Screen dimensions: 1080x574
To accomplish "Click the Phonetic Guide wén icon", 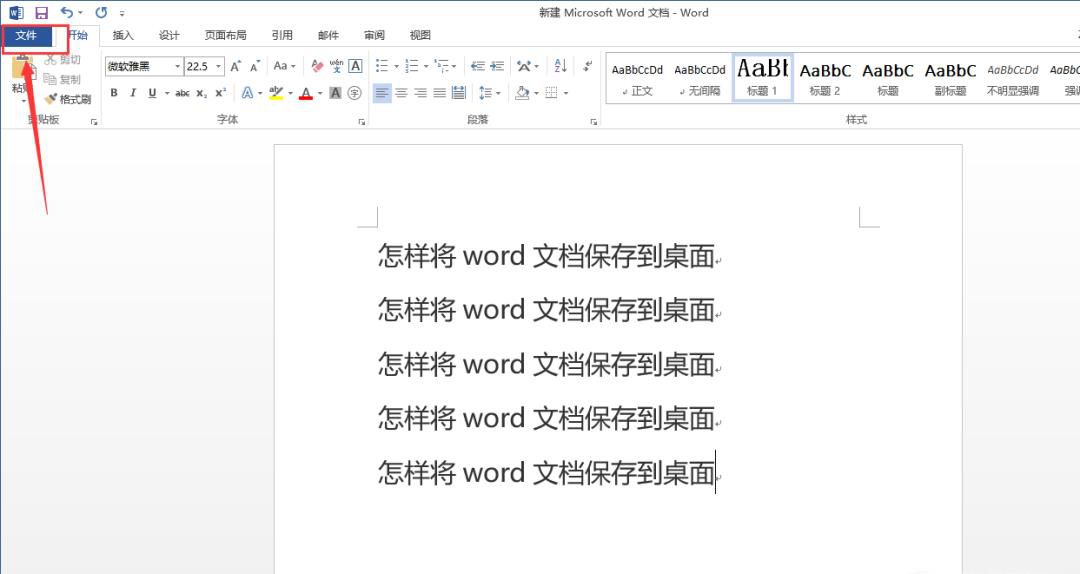I will [x=336, y=66].
